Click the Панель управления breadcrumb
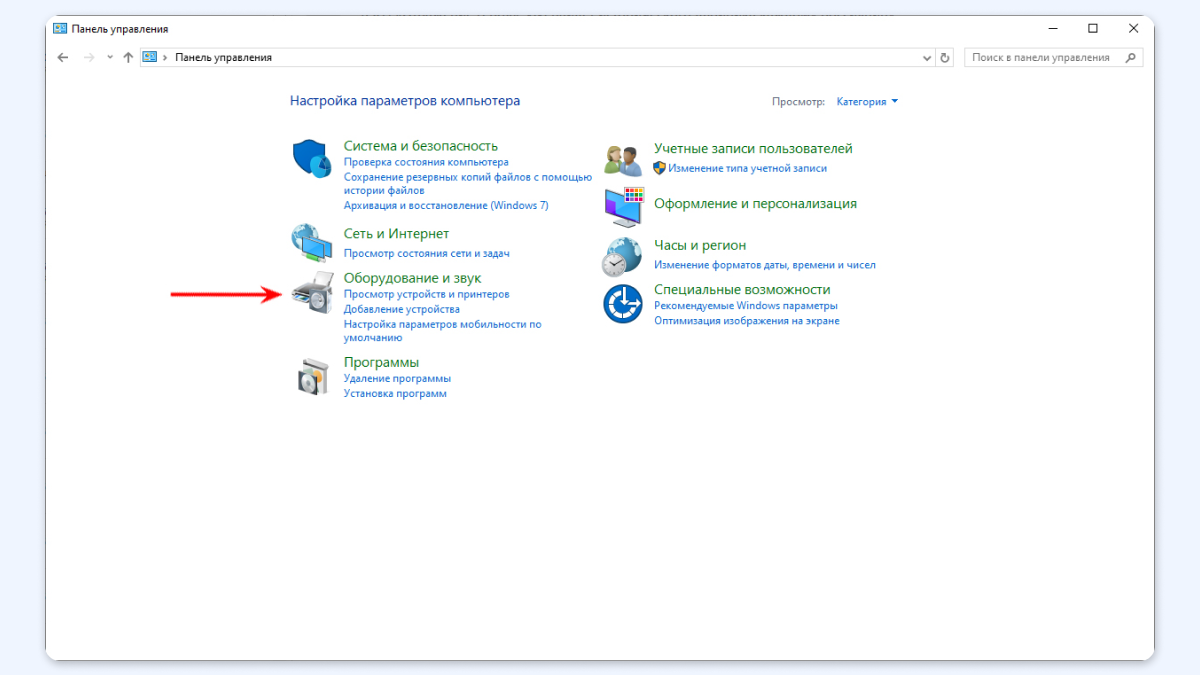This screenshot has height=675, width=1200. (x=224, y=58)
